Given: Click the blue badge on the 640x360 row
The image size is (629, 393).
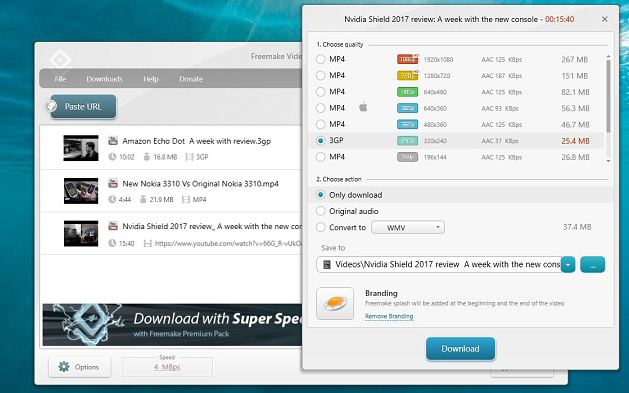Looking at the screenshot, I should click(x=408, y=108).
